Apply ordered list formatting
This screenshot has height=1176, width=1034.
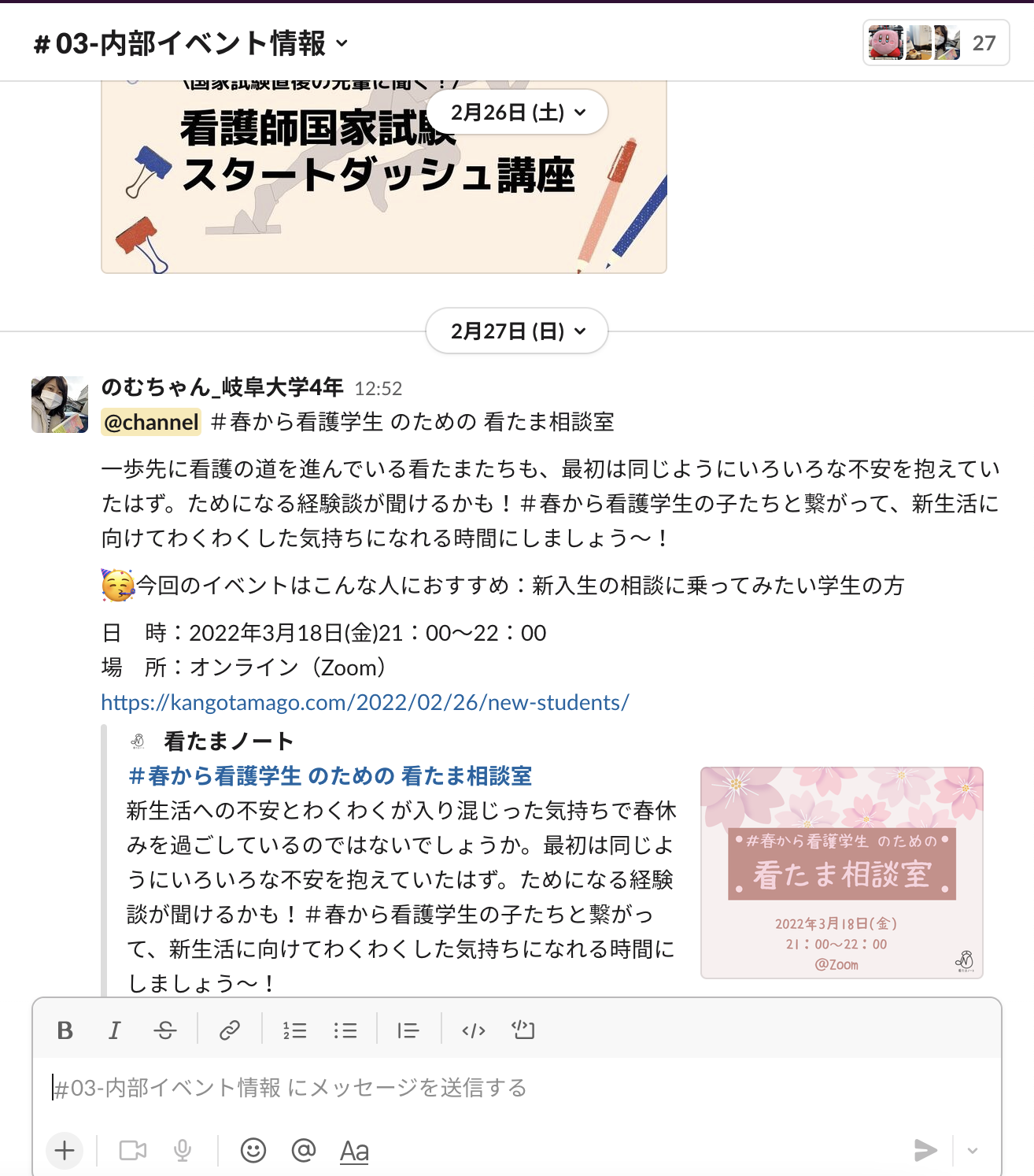[x=294, y=1030]
